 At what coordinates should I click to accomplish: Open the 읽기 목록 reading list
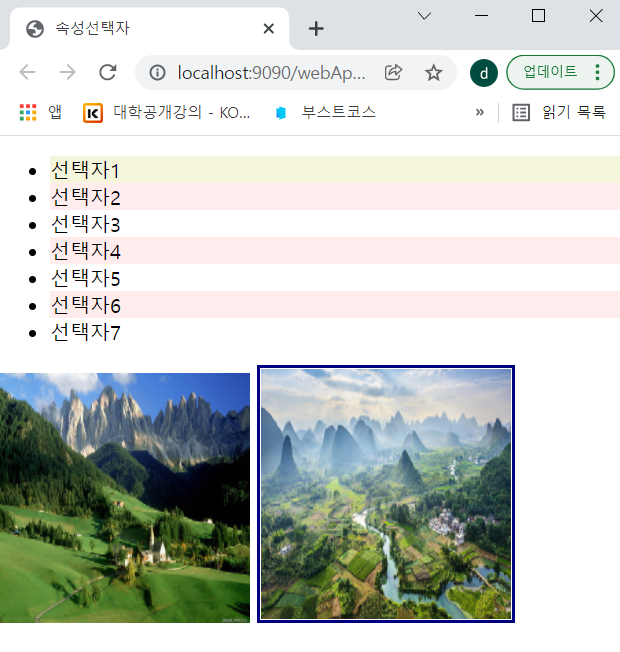click(x=559, y=113)
